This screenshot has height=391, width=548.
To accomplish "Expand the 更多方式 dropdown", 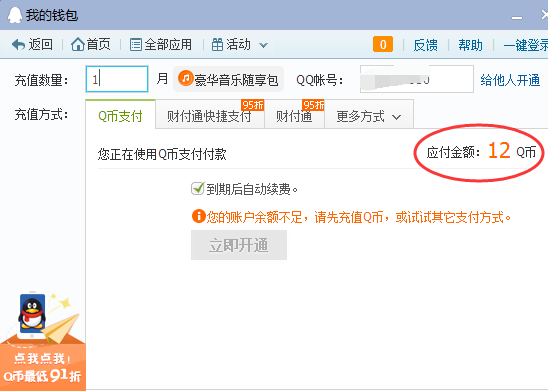I will 369,115.
